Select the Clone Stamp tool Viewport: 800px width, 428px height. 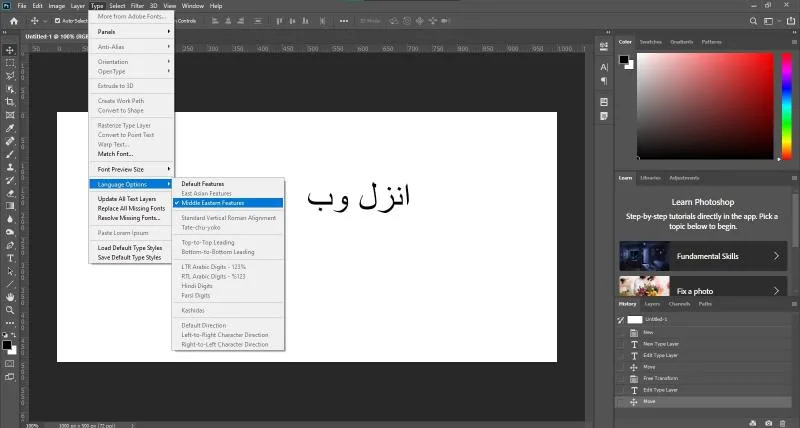click(x=10, y=167)
